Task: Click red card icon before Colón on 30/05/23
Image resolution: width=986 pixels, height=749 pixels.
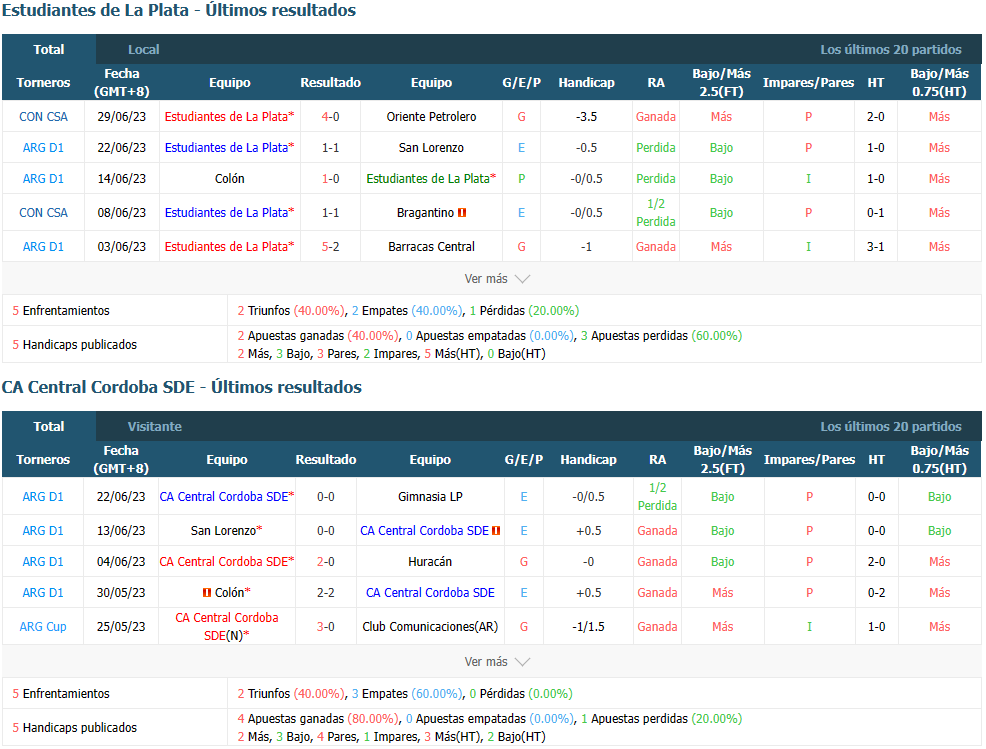Action: click(x=207, y=592)
